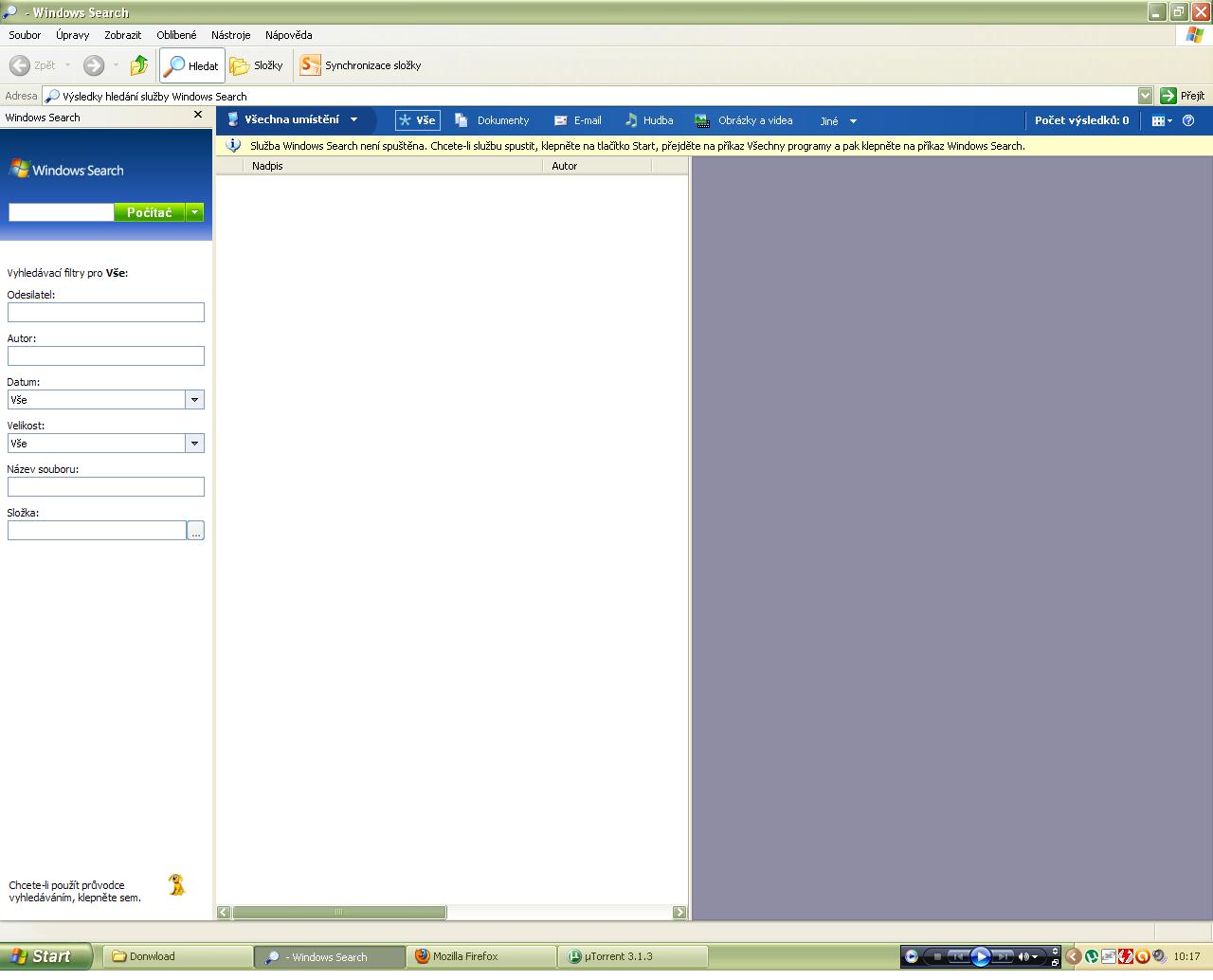Screen dimensions: 1213x980
Task: Stop playback in media player toolbar
Action: pyautogui.click(x=936, y=956)
